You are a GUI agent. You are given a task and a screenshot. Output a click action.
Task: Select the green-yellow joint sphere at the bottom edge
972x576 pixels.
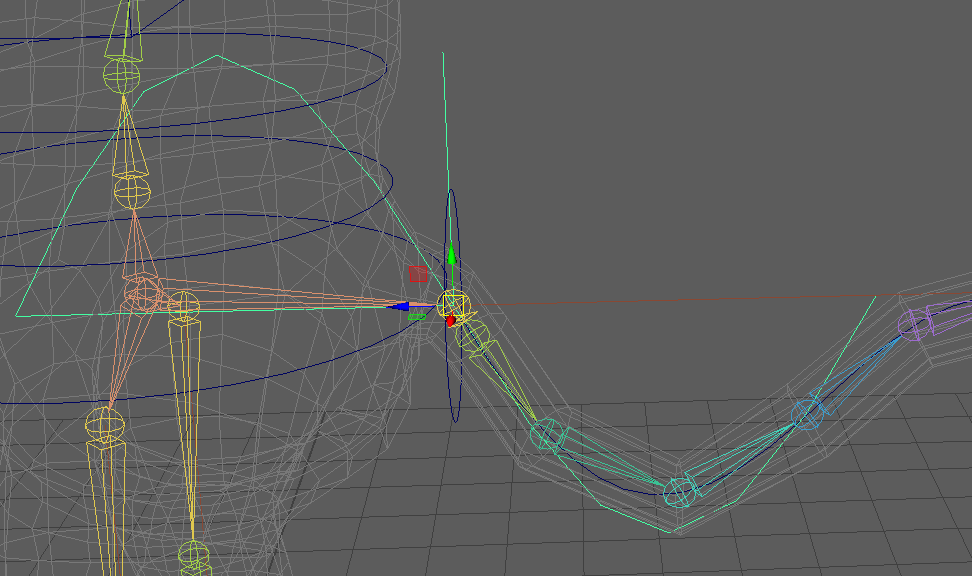[194, 554]
